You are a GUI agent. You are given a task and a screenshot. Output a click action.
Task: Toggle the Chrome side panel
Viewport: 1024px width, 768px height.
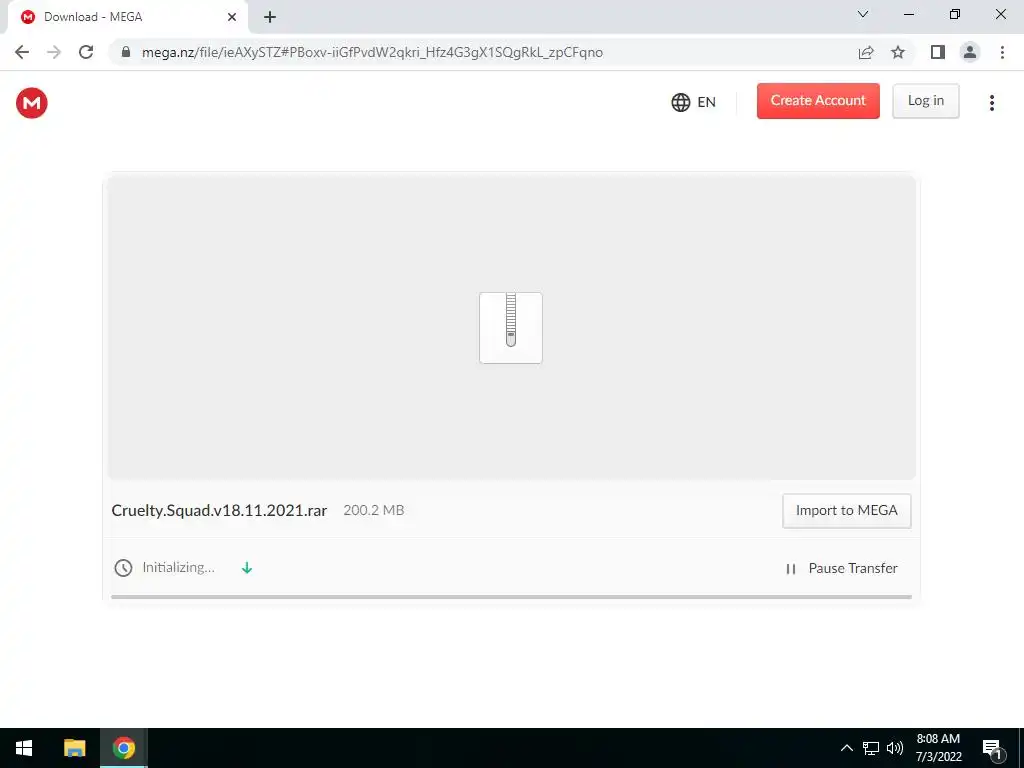coord(938,52)
